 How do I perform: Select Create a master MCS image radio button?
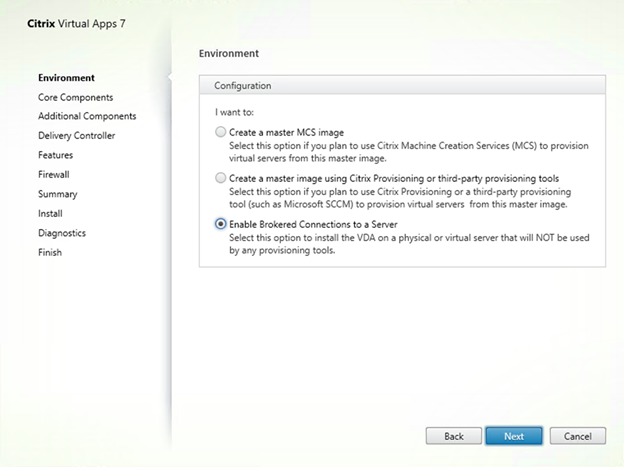point(220,132)
